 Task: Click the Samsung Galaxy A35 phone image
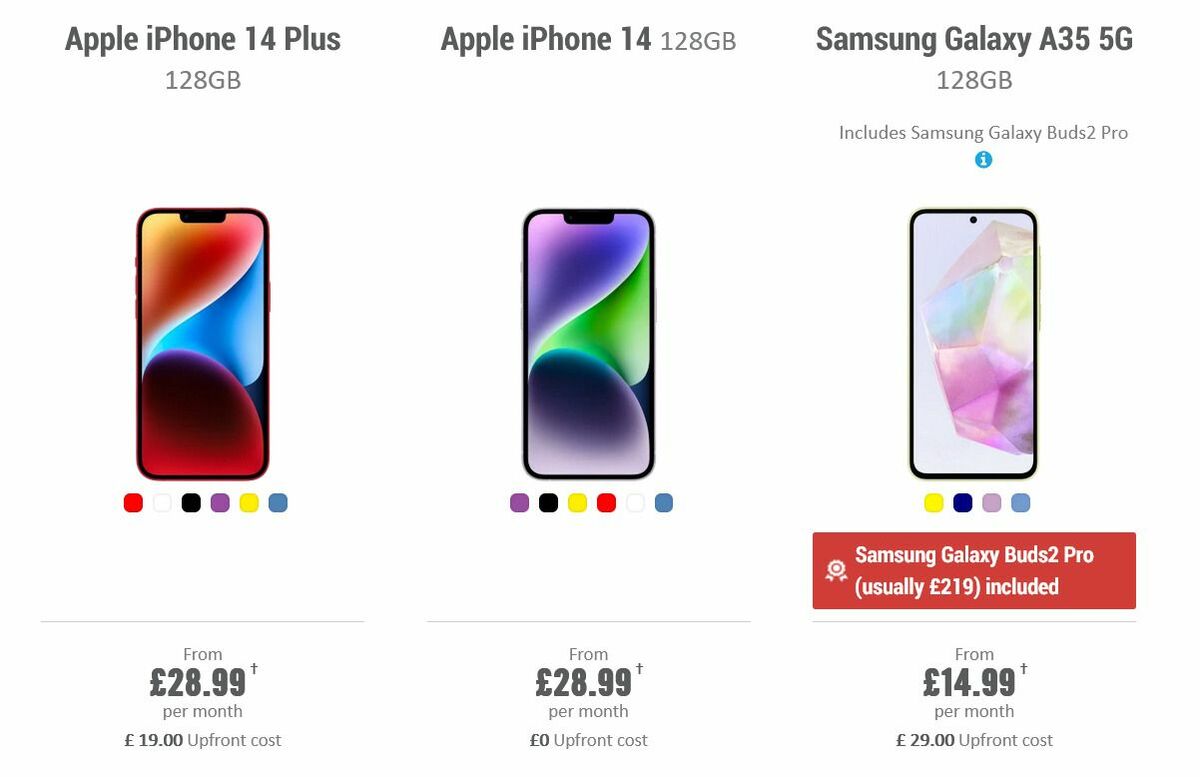(974, 343)
